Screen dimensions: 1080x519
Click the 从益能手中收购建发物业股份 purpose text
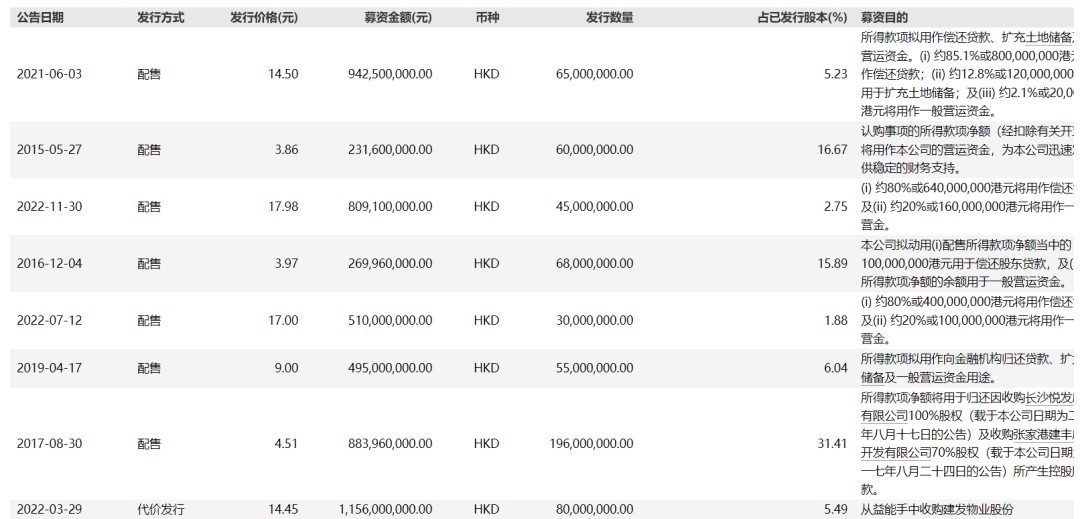point(937,510)
